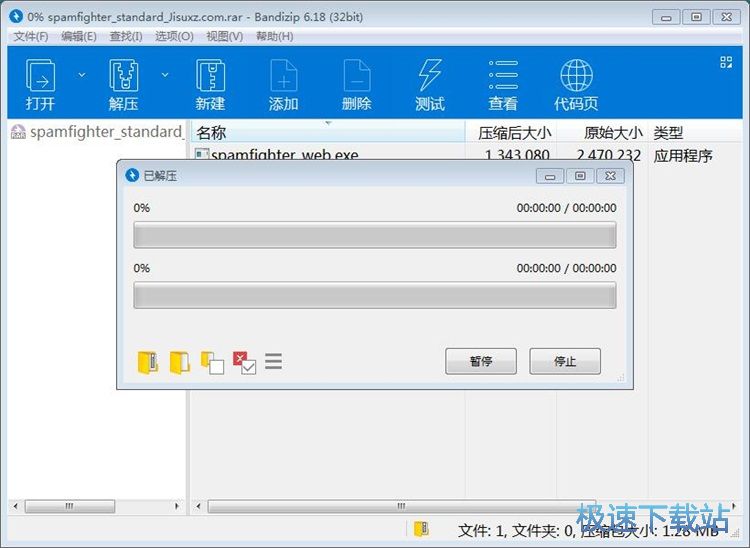Maximize the 已解压 dialog
Screen dimensions: 750x548
580,176
